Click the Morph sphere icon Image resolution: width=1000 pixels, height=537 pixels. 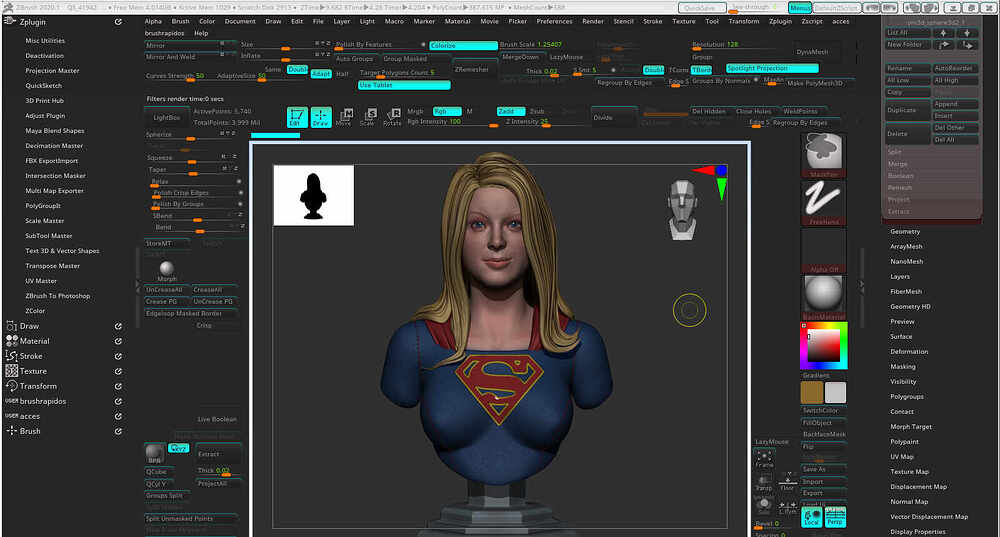166,270
